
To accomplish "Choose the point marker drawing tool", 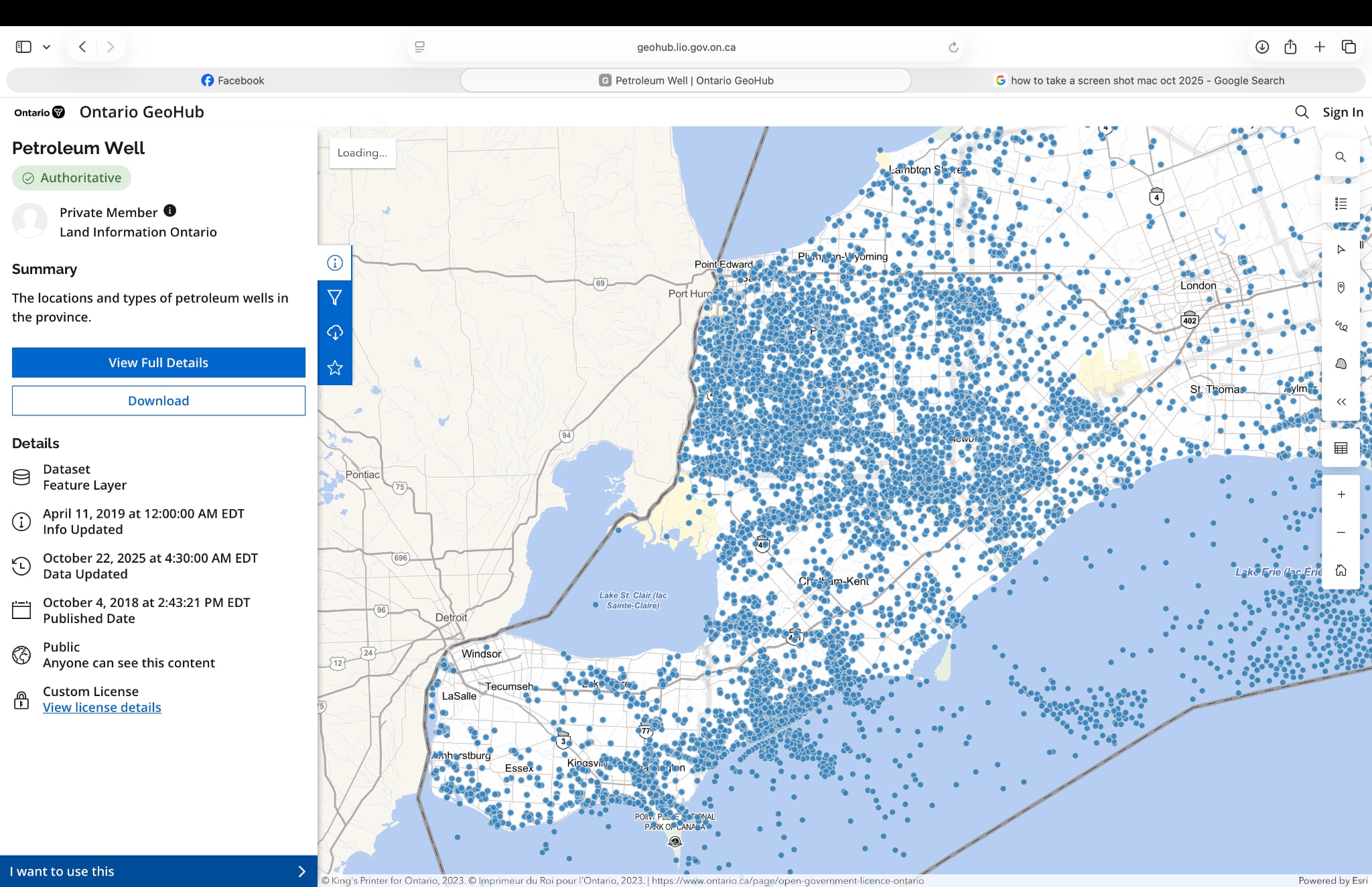I will click(x=1340, y=287).
